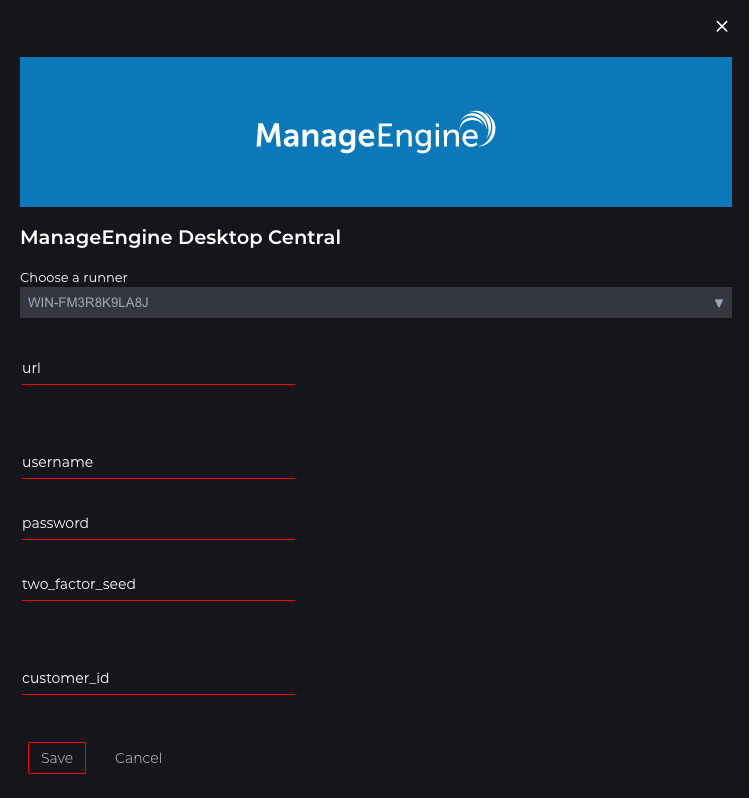Close the ManageEngine dialog with X

pos(722,26)
